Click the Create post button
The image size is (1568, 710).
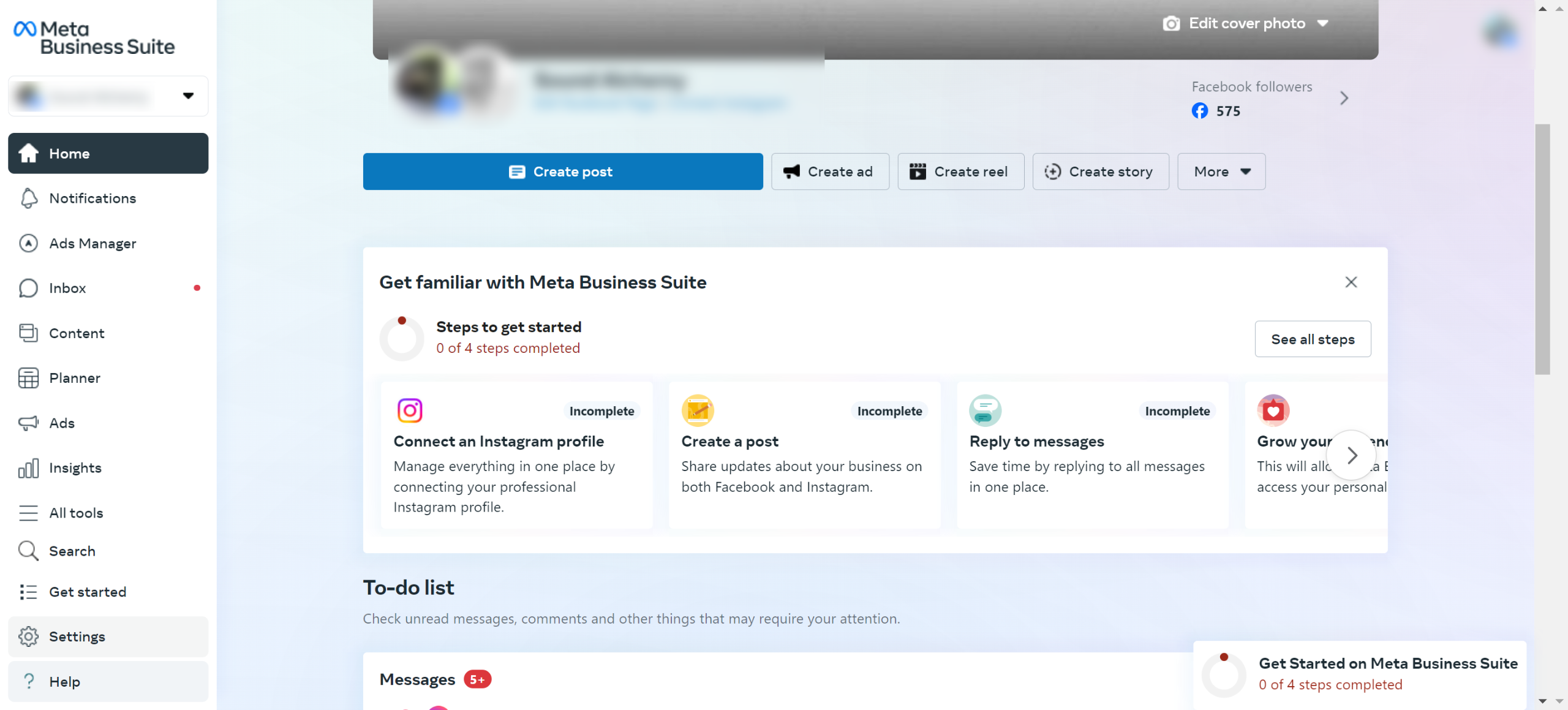[562, 172]
